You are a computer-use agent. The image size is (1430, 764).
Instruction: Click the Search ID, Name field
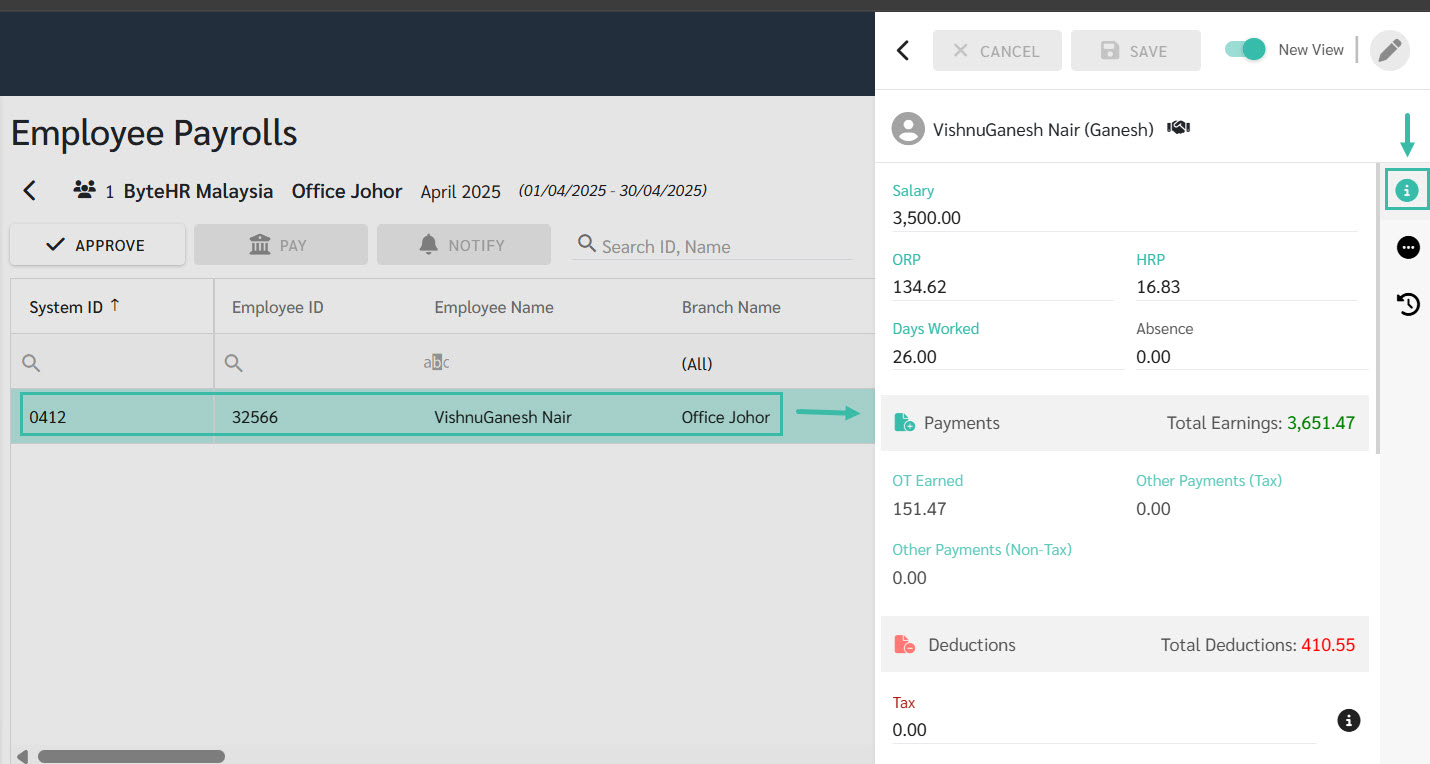point(715,246)
